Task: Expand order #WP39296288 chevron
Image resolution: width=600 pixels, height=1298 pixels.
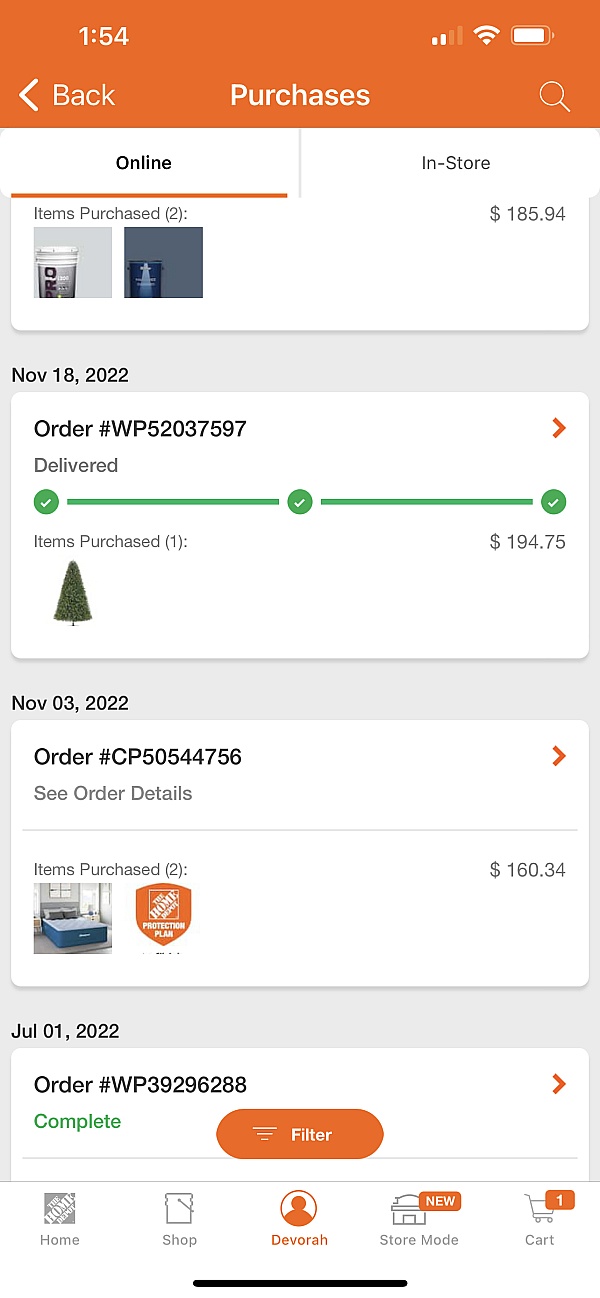Action: pos(559,1085)
